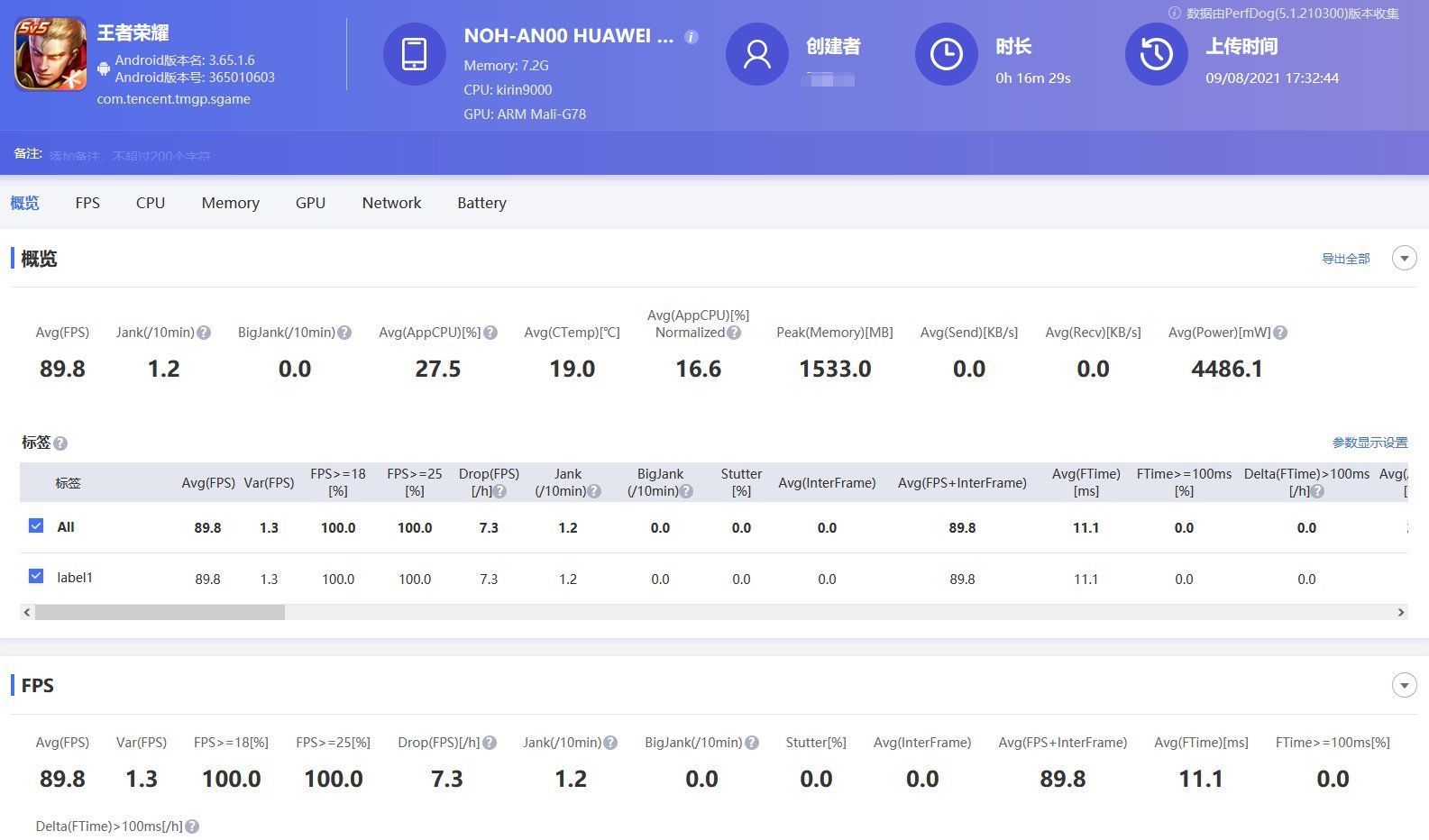This screenshot has height=840, width=1429.
Task: Click help icon next to BigJank(/10min) in FPS section
Action: tap(752, 743)
